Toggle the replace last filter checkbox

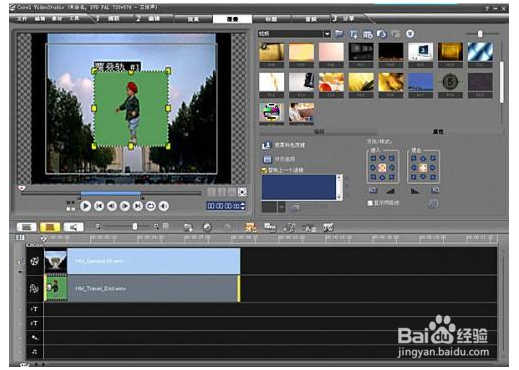[264, 170]
